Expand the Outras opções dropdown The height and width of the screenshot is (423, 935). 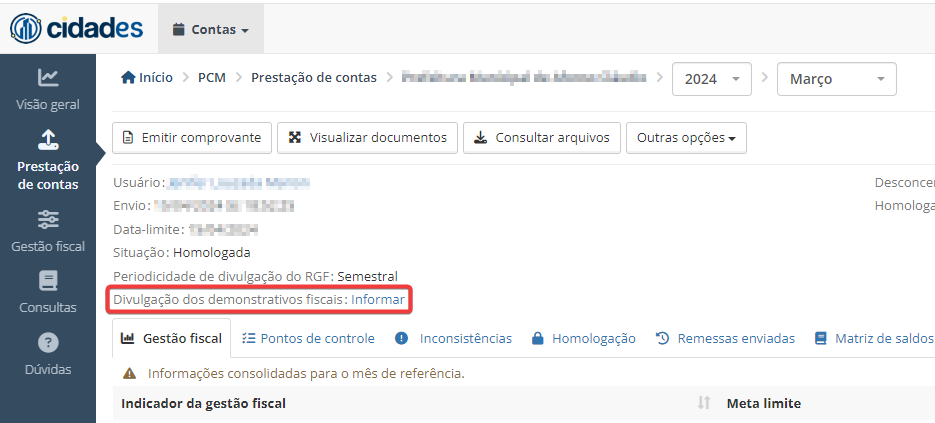(686, 138)
